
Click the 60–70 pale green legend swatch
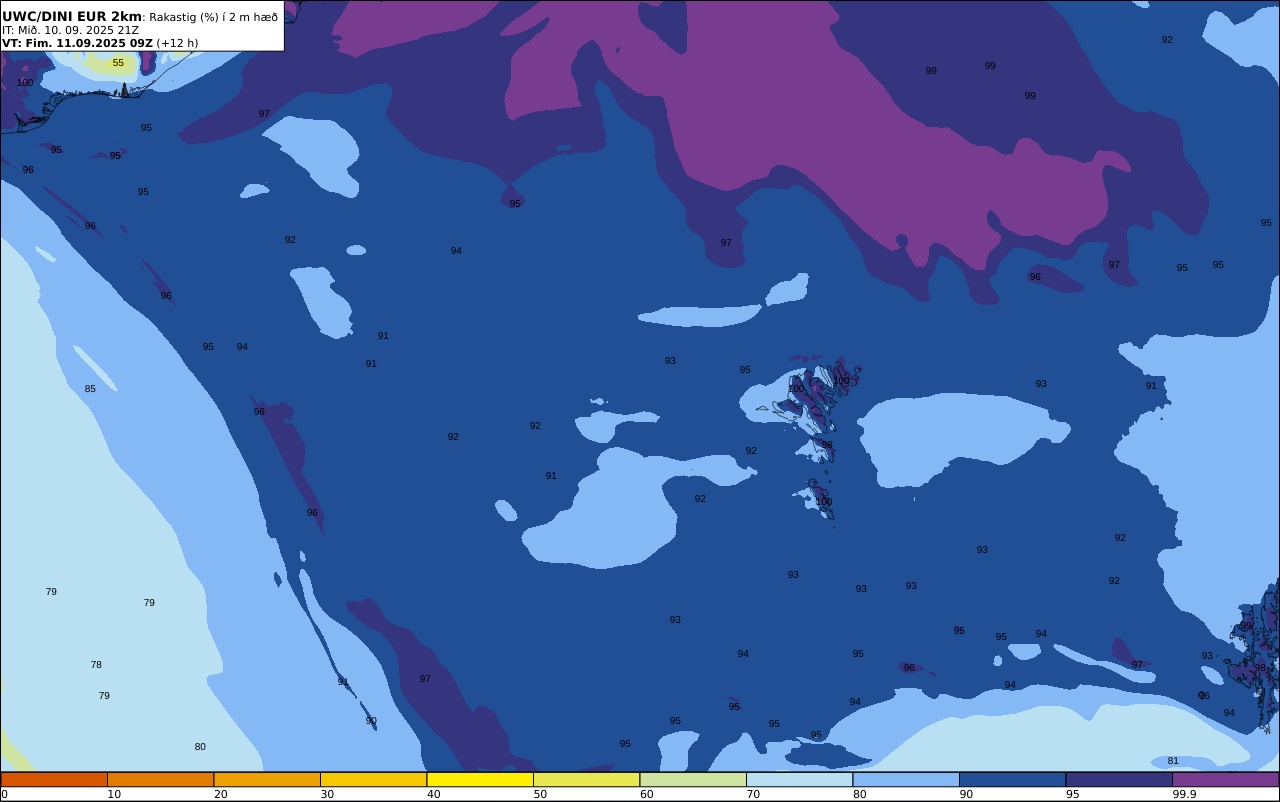click(x=693, y=779)
